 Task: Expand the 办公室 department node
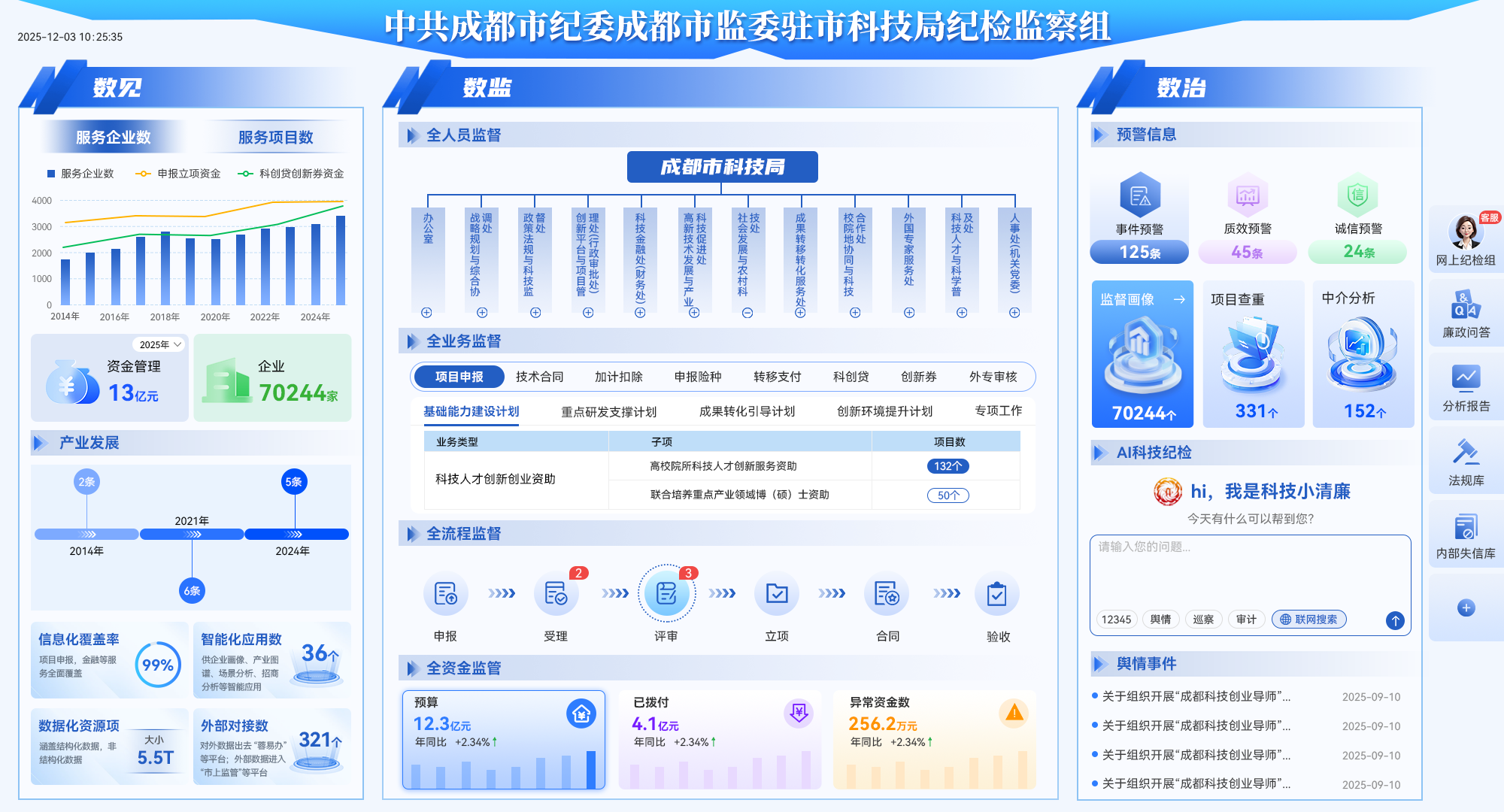tap(426, 313)
